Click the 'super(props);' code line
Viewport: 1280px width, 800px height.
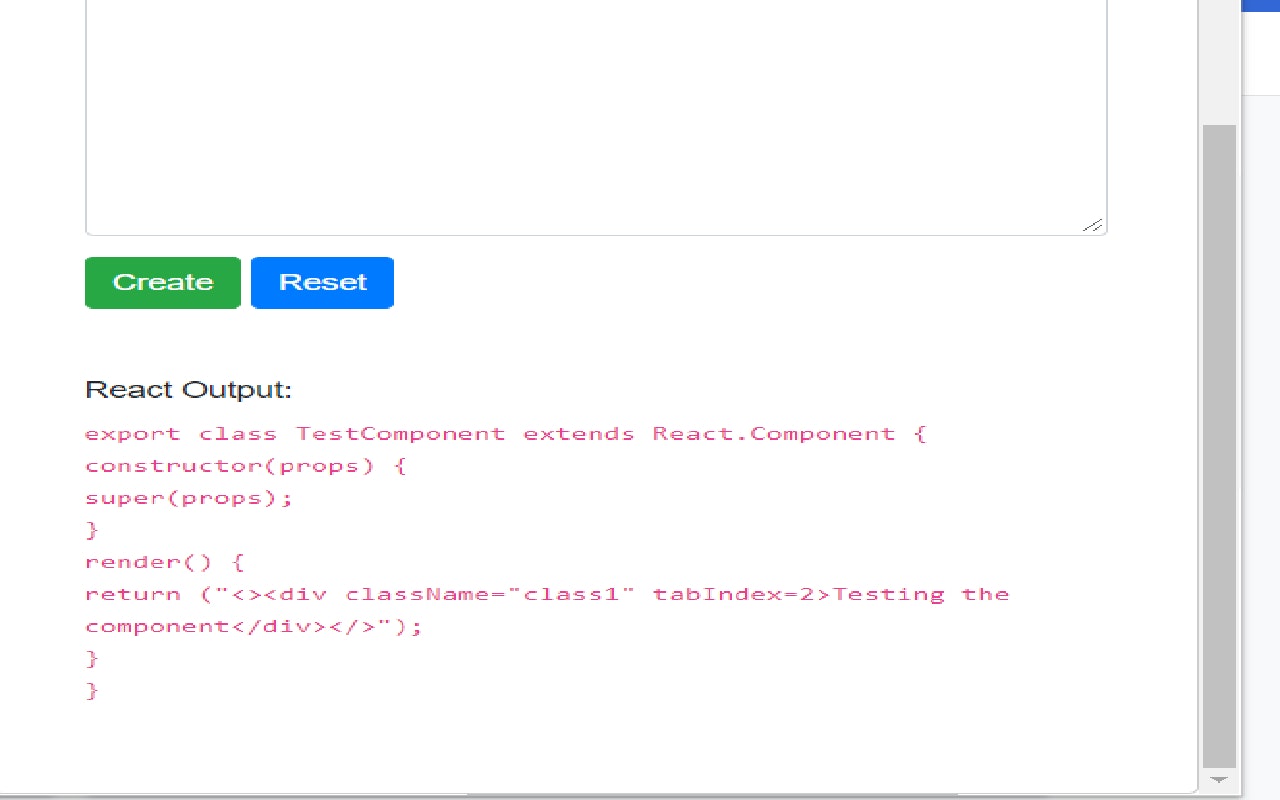[x=189, y=497]
